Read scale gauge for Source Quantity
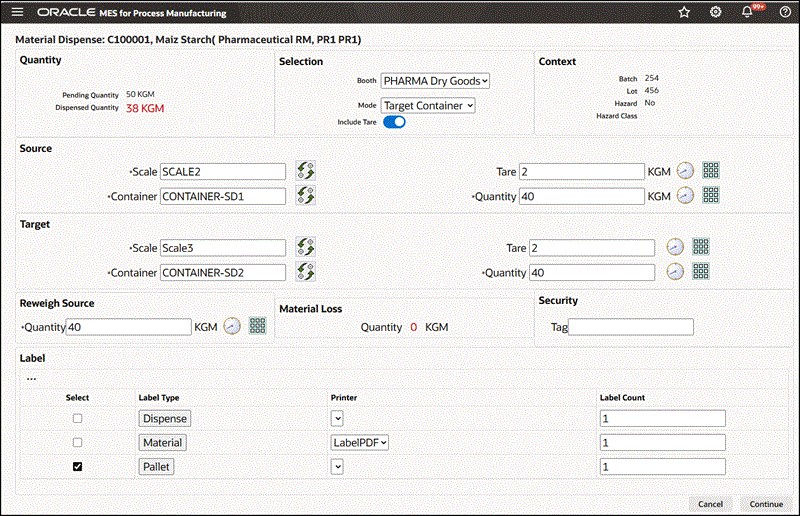This screenshot has width=800, height=516. pos(685,195)
